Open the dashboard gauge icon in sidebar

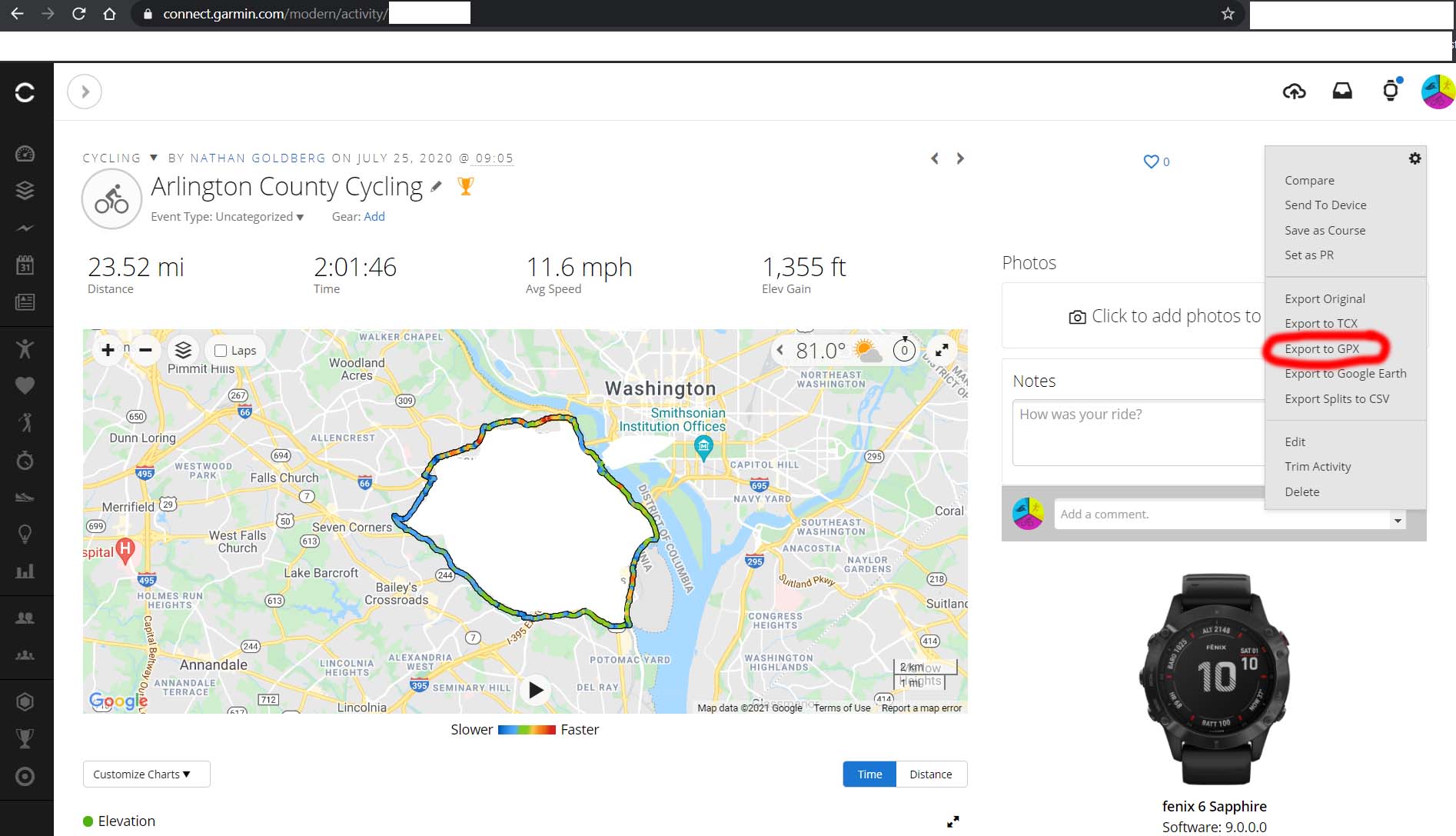click(25, 154)
